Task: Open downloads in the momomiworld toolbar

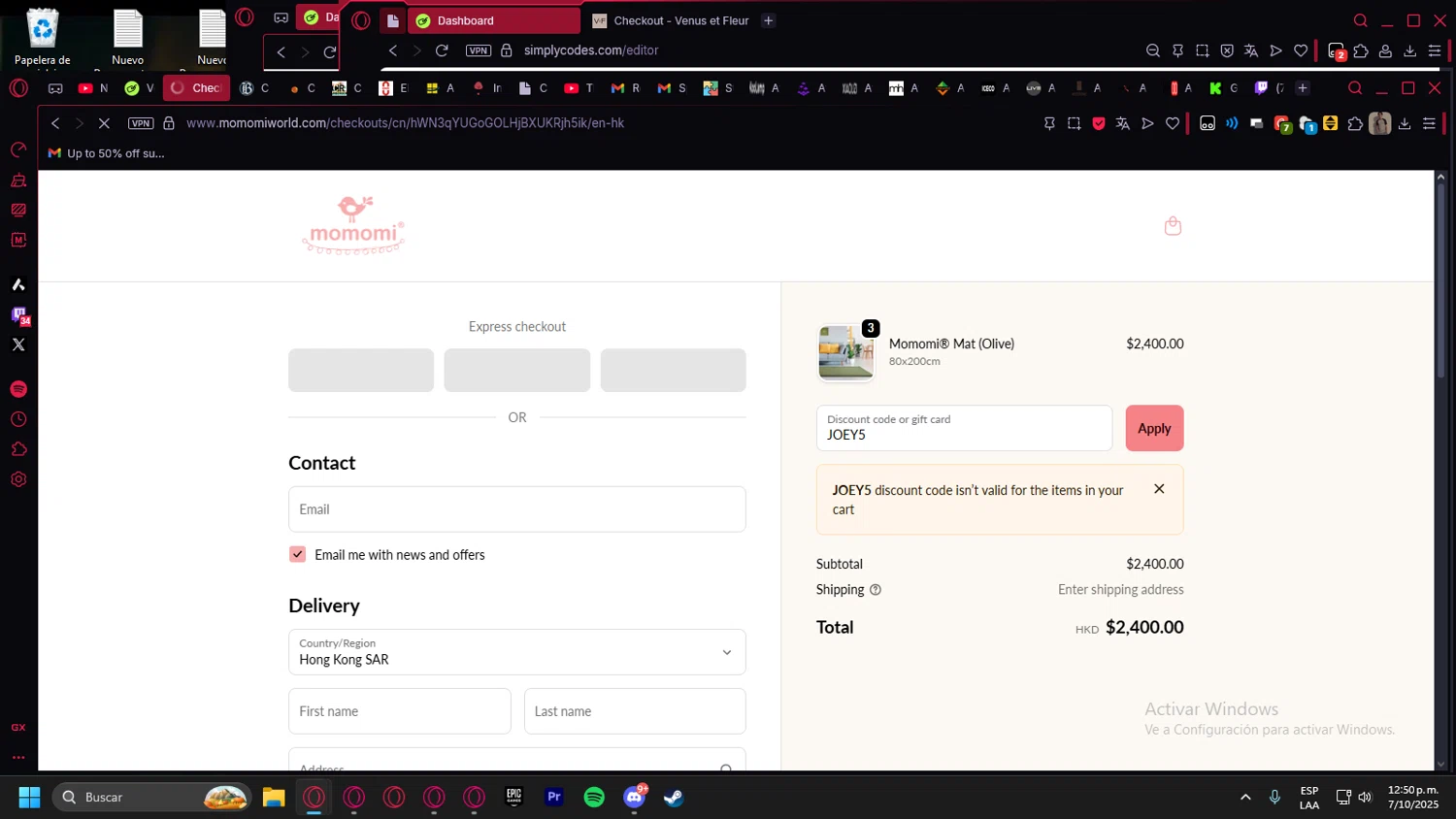Action: click(x=1405, y=123)
